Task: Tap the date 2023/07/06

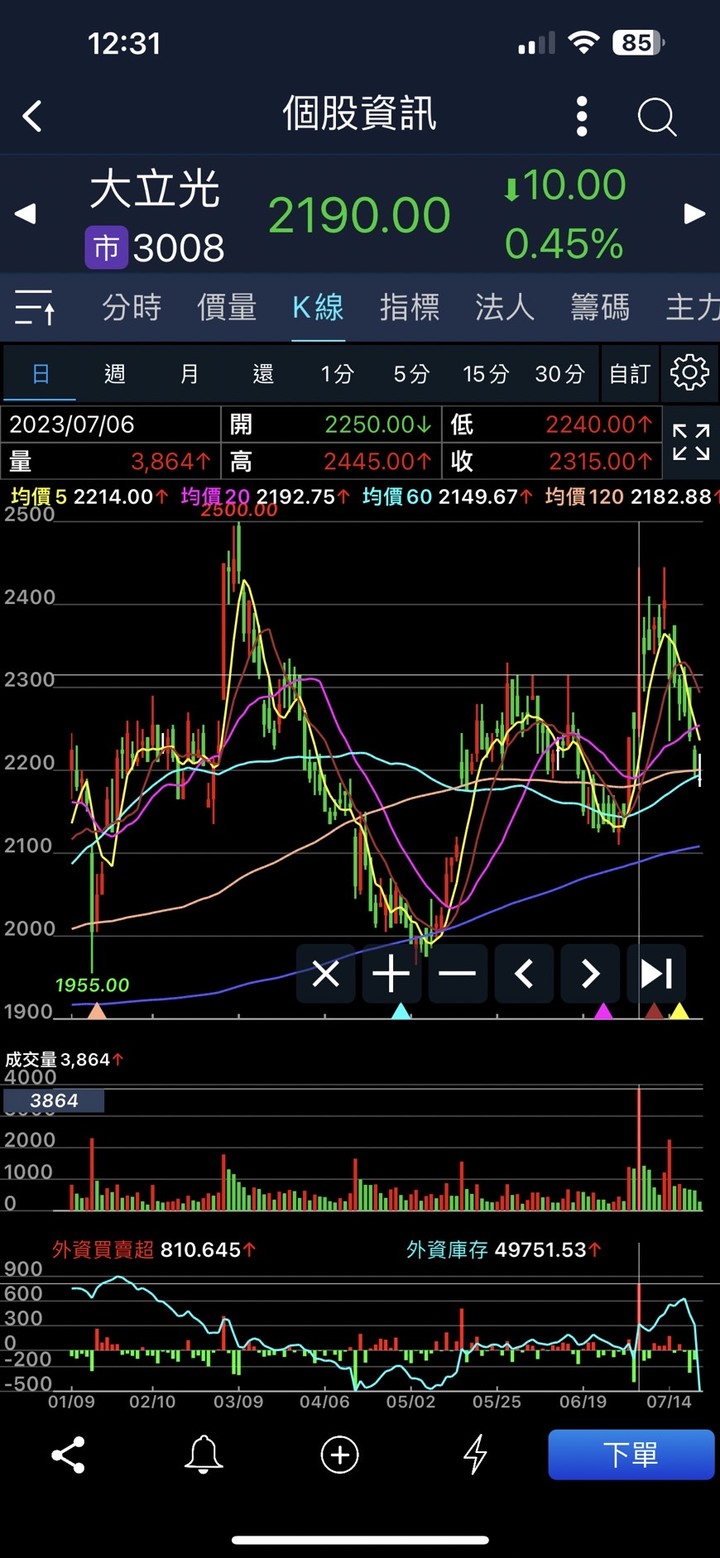Action: (71, 424)
